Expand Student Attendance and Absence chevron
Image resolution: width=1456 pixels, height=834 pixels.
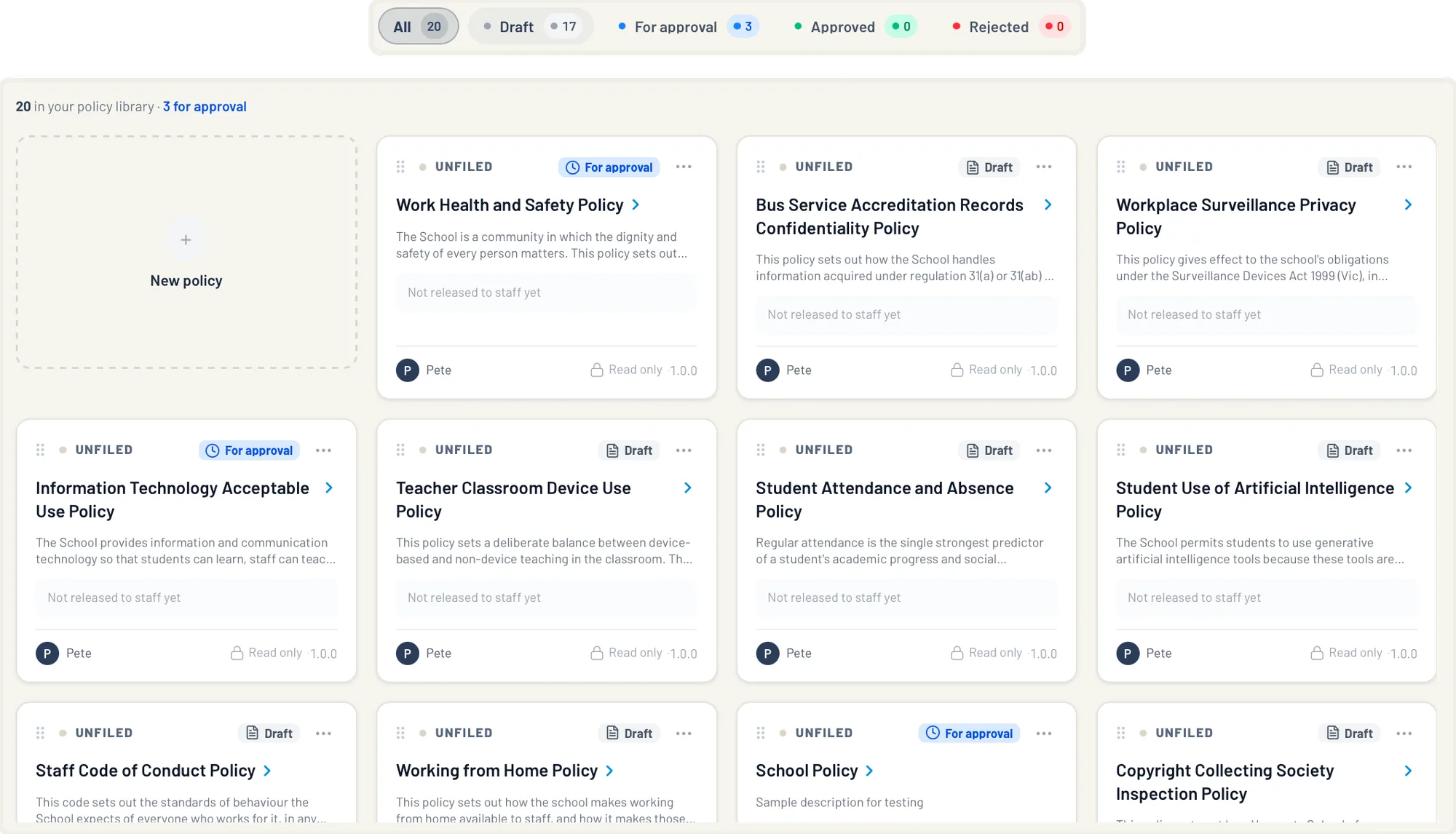pyautogui.click(x=1048, y=488)
